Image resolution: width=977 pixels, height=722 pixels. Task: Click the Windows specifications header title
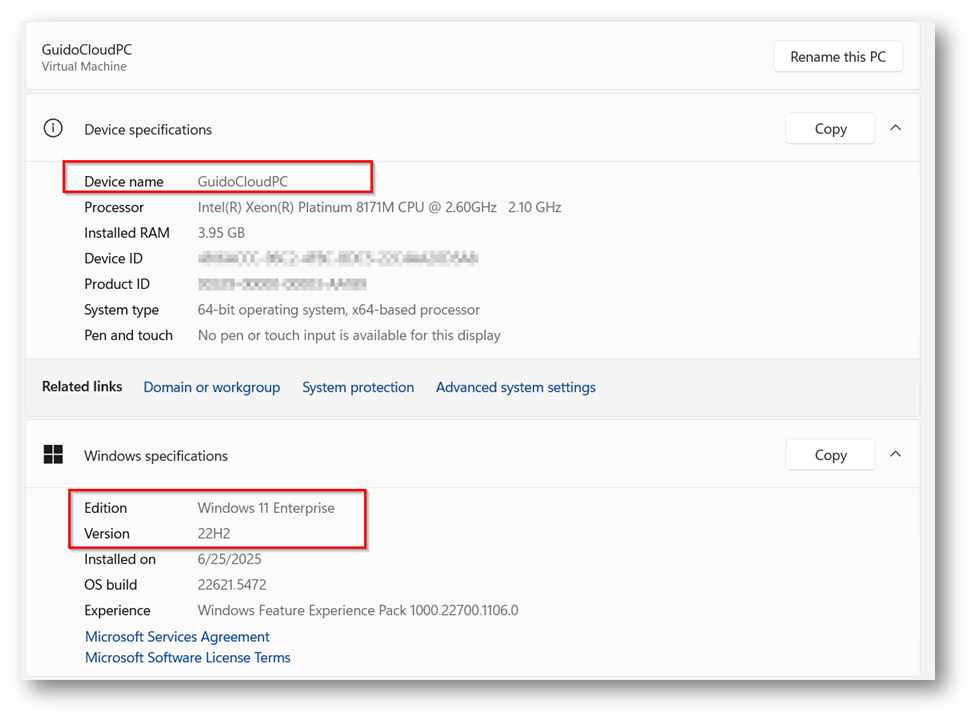pos(156,456)
